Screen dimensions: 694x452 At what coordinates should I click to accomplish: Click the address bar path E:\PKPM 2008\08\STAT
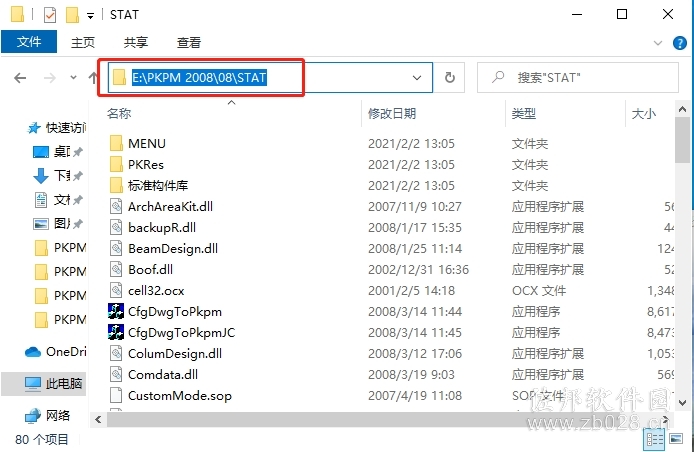199,77
